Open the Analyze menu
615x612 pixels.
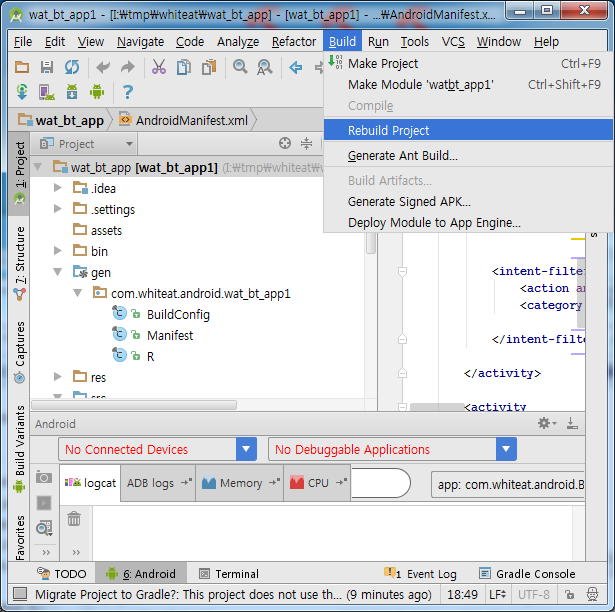[238, 41]
